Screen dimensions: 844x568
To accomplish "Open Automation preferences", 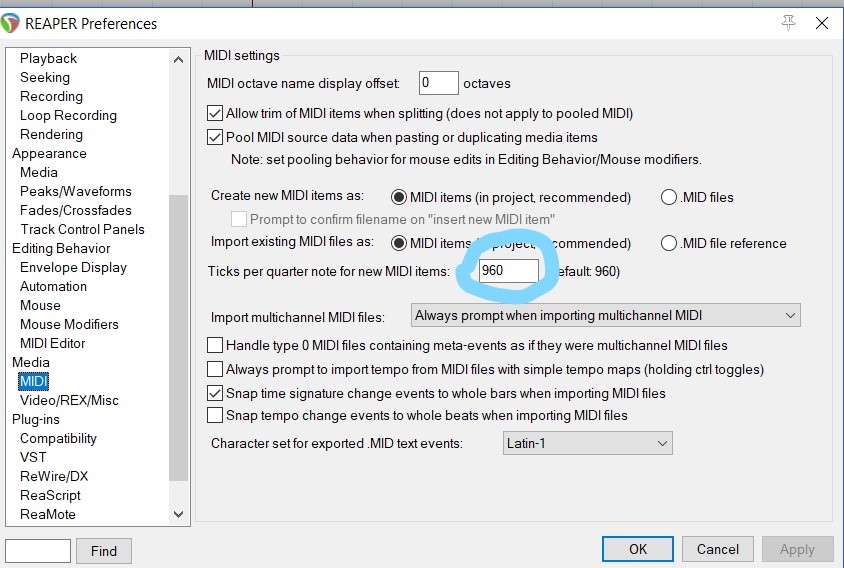I will tap(53, 286).
